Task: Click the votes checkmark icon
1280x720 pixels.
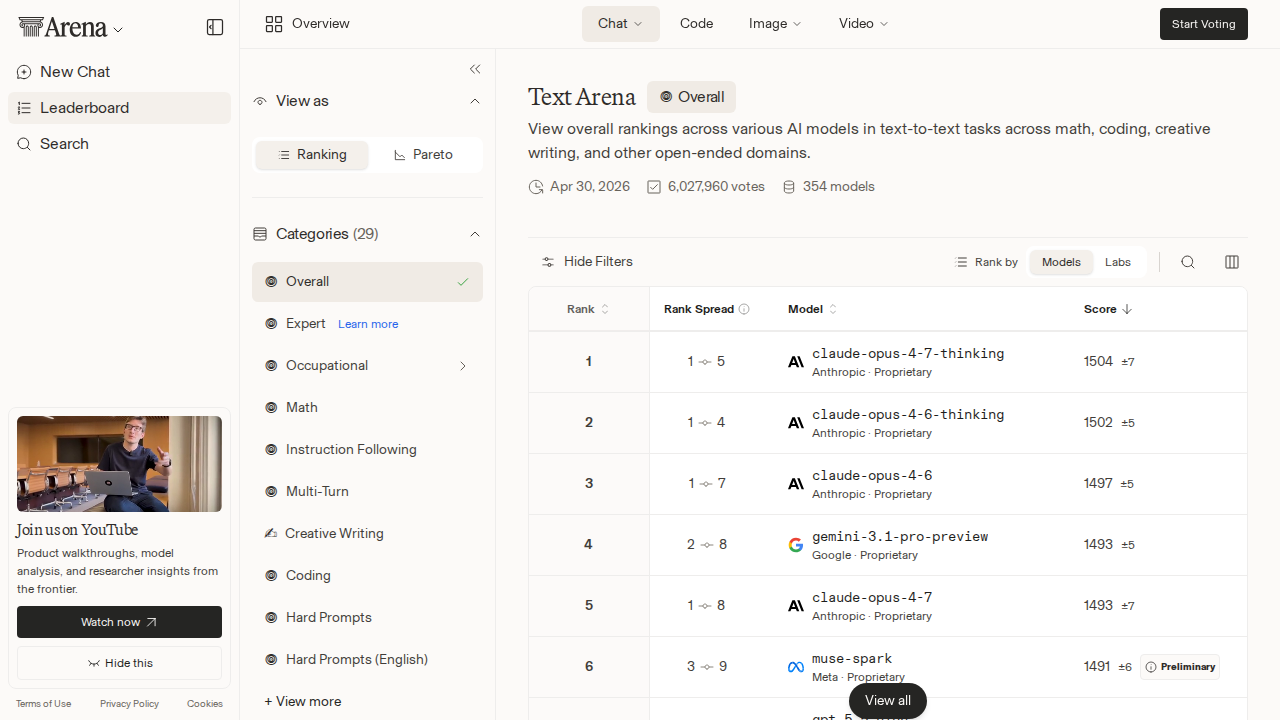Action: 654,187
